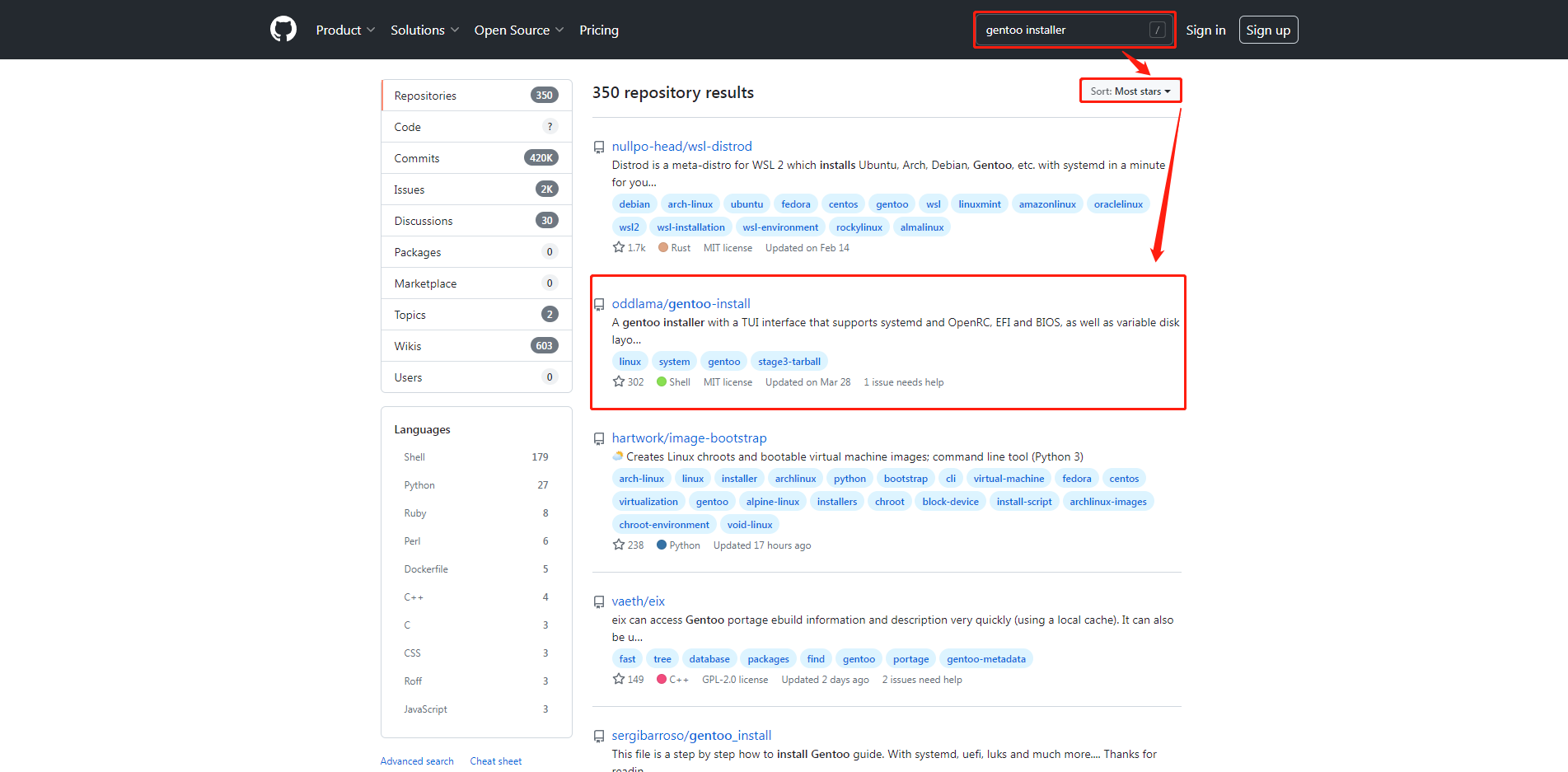Switch to Code results

pos(476,127)
